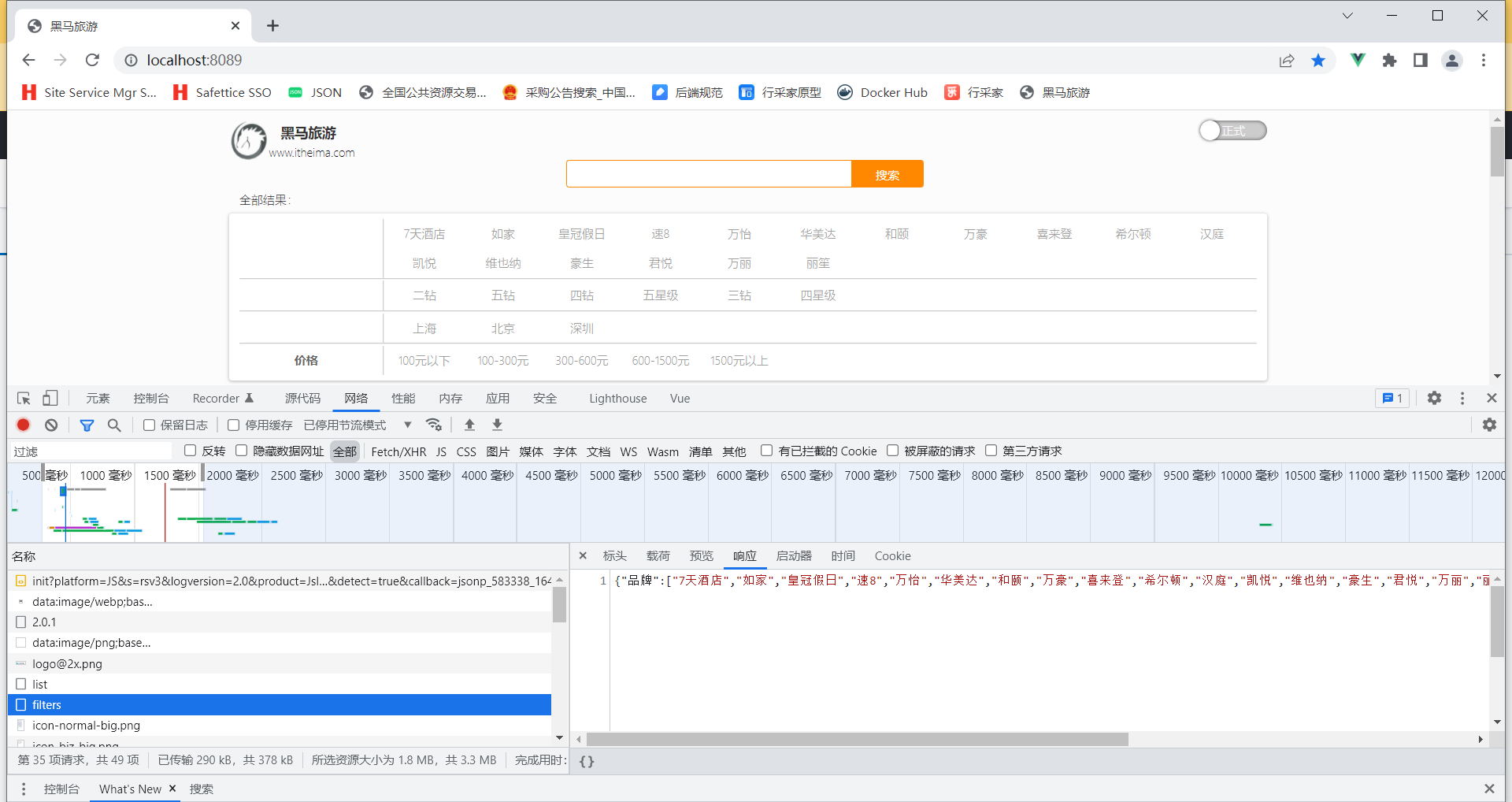Open network conditions wifi icon
The height and width of the screenshot is (802, 1512).
(433, 425)
